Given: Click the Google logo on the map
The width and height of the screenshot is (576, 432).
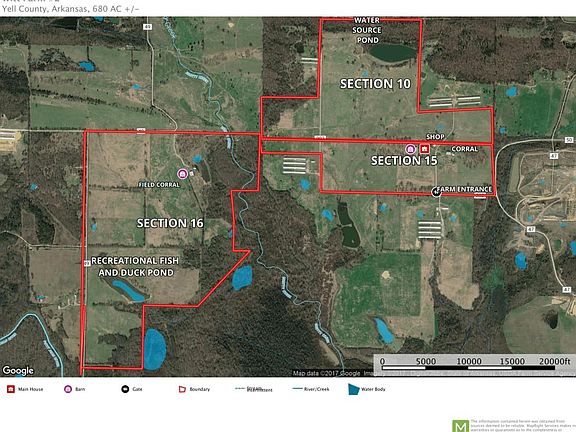Looking at the screenshot, I should (18, 370).
